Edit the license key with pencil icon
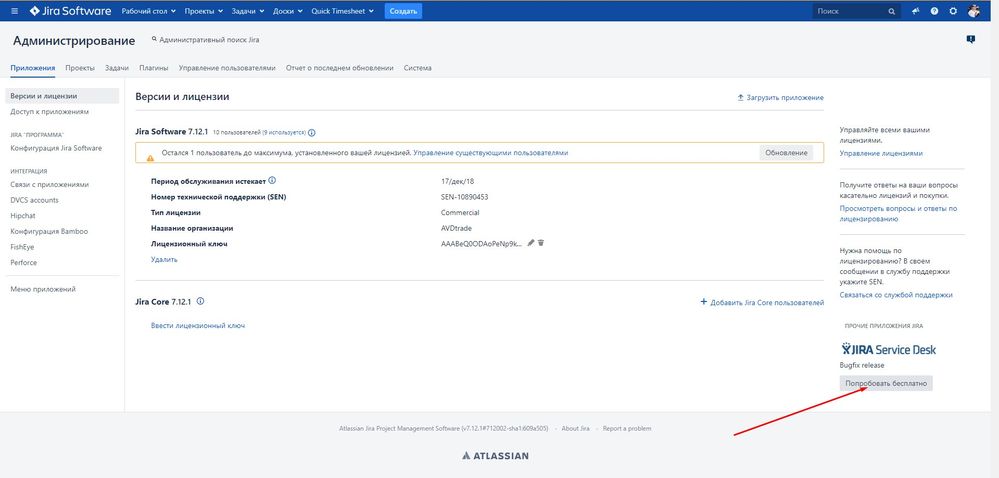This screenshot has height=478, width=999. (531, 243)
